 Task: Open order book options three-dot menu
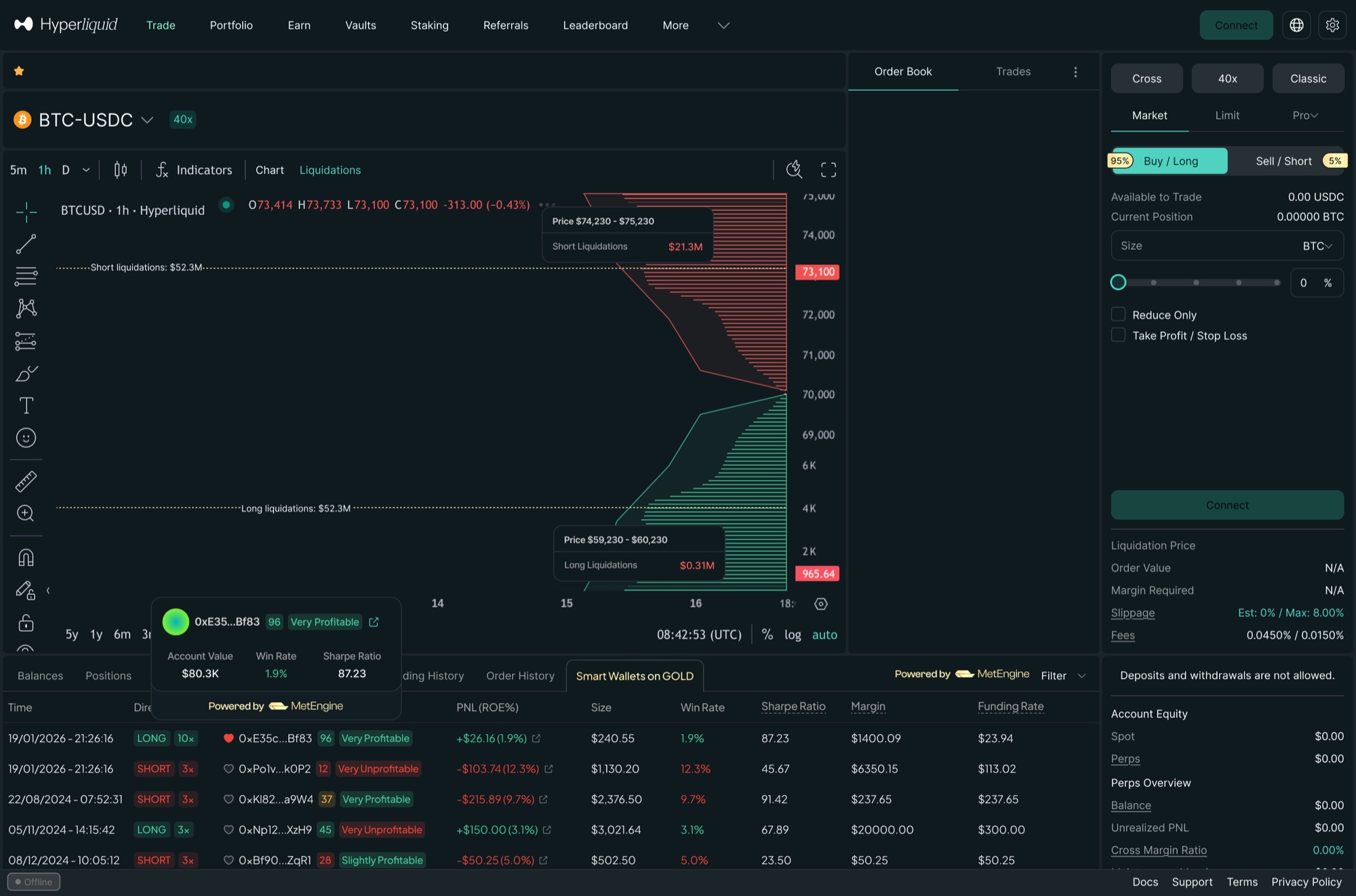click(x=1075, y=72)
